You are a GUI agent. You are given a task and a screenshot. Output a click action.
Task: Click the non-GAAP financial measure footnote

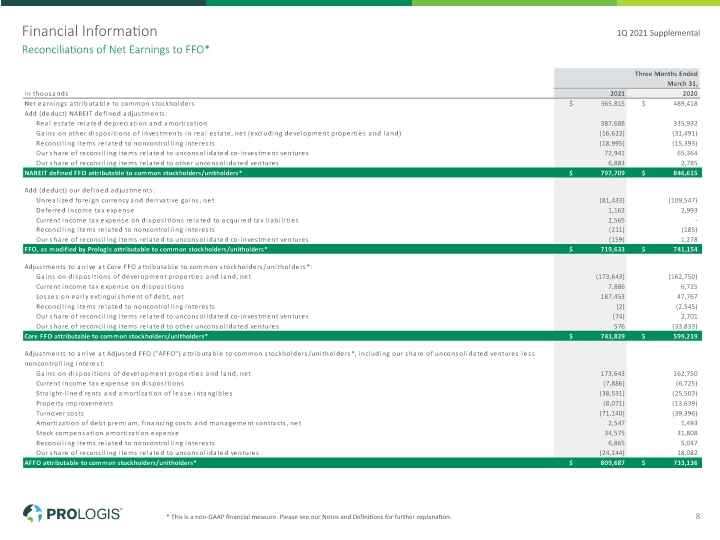point(309,517)
